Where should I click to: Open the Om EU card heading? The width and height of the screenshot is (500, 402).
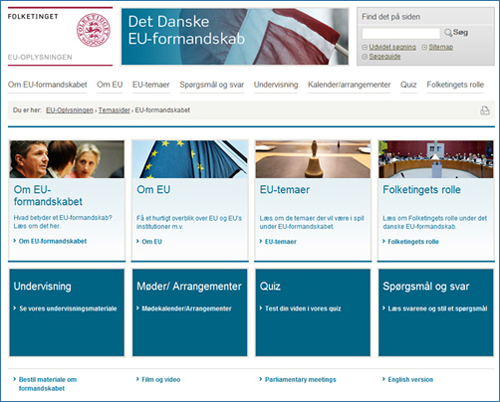tap(153, 190)
